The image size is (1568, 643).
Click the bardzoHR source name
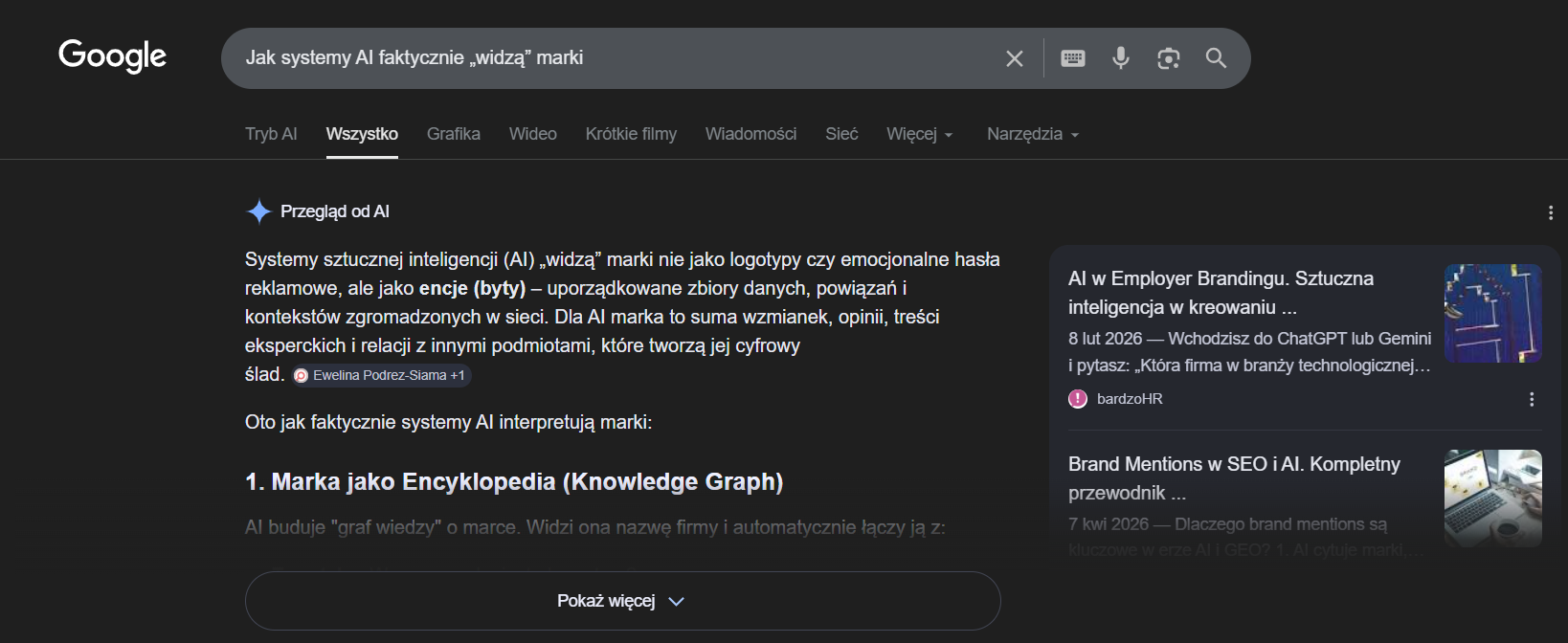(1130, 399)
